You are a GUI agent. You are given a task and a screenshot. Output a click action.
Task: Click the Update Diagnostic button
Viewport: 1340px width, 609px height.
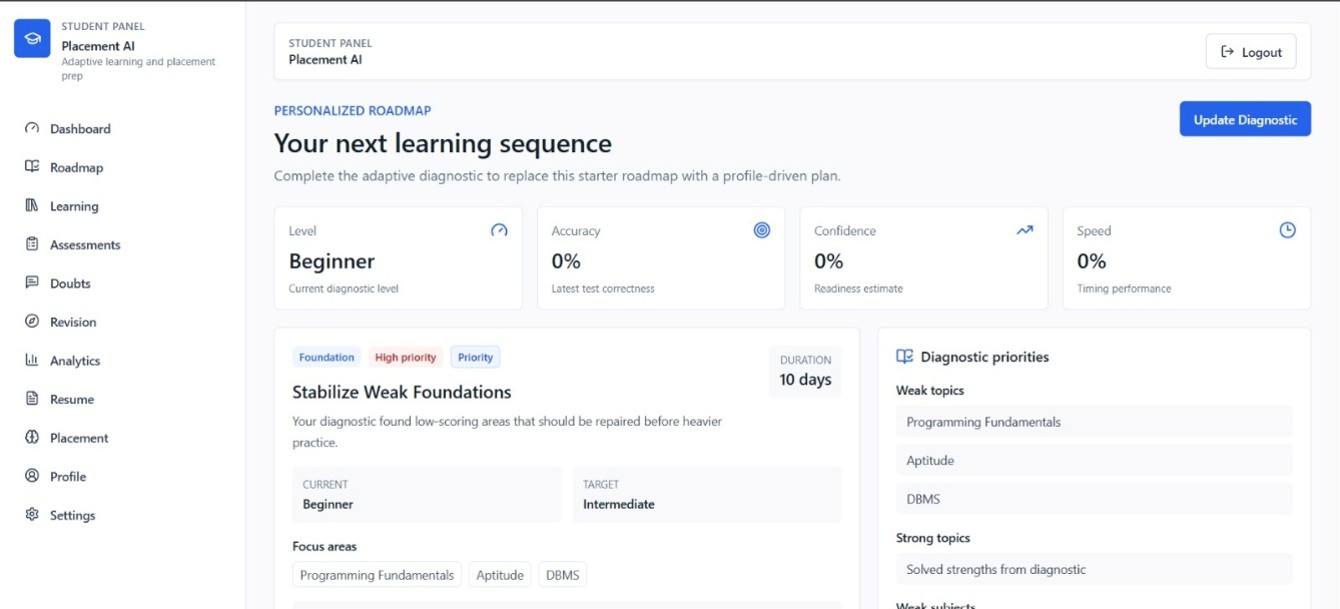pyautogui.click(x=1245, y=119)
